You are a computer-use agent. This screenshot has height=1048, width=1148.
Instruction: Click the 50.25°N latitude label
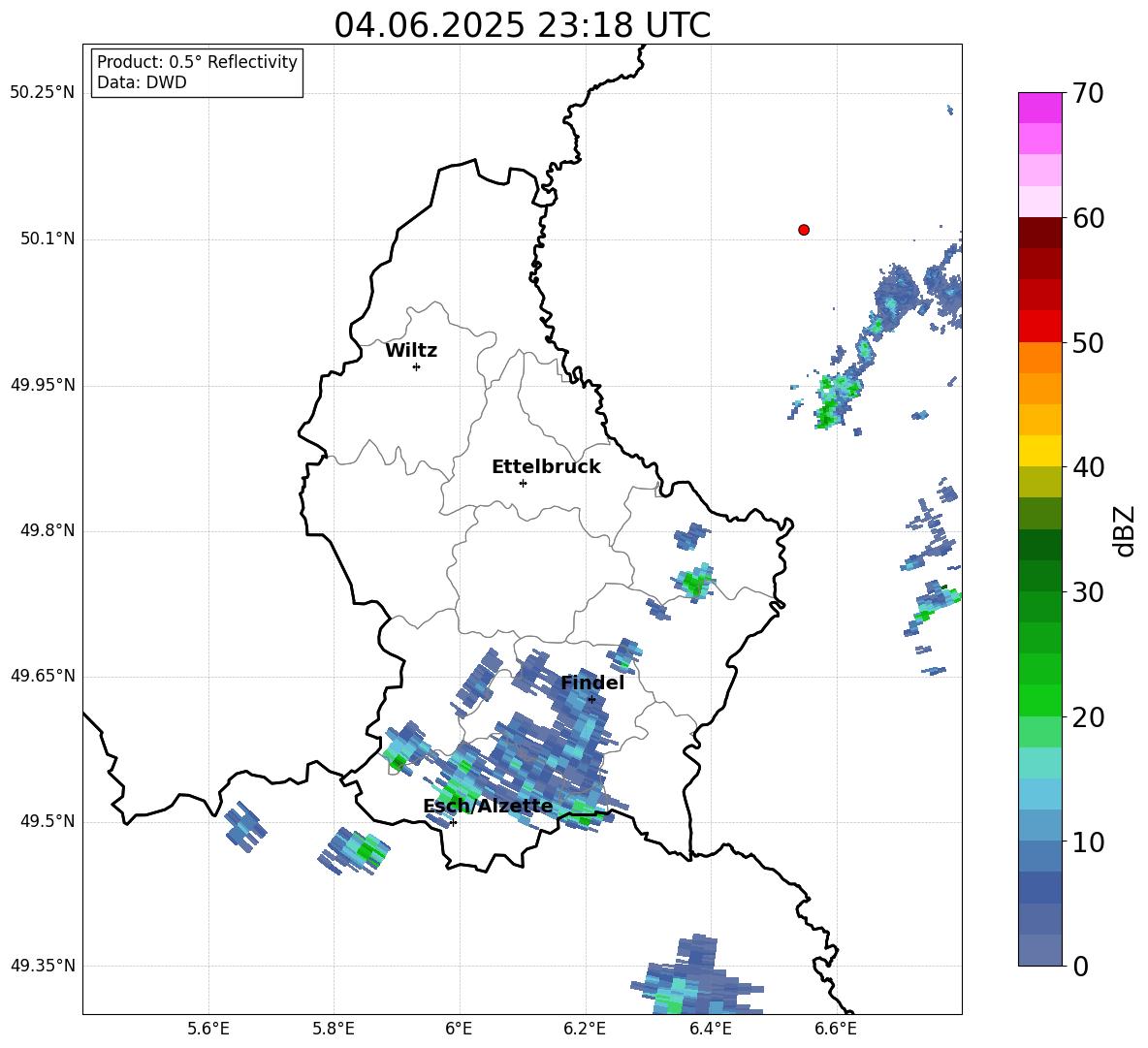coord(43,93)
